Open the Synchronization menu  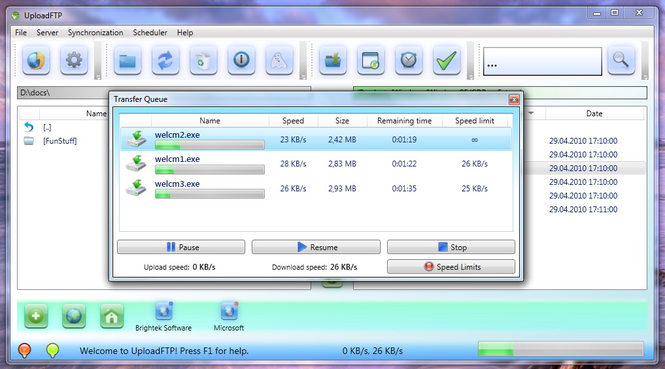point(95,33)
